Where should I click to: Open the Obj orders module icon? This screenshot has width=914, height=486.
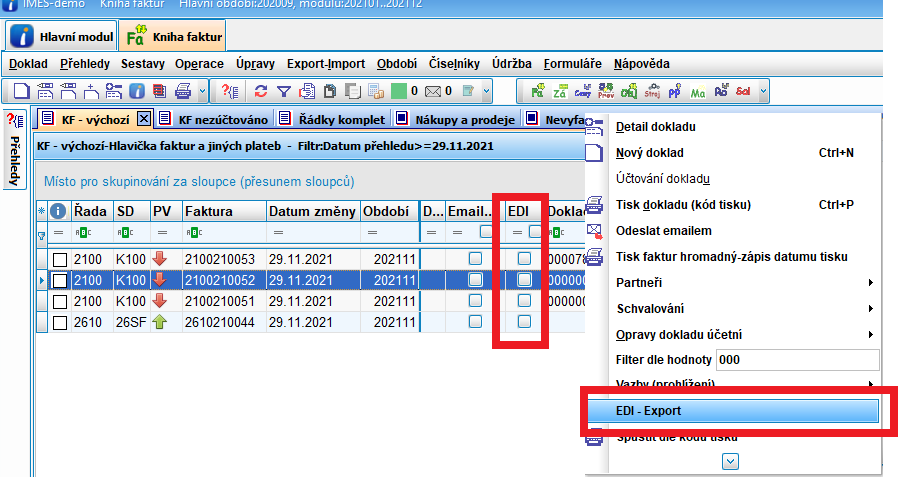coord(629,91)
